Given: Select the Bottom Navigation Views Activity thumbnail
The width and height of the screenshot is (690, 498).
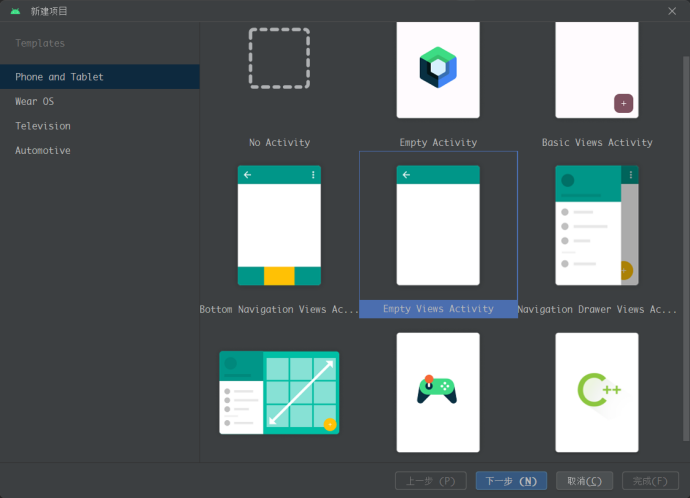Looking at the screenshot, I should [x=279, y=225].
